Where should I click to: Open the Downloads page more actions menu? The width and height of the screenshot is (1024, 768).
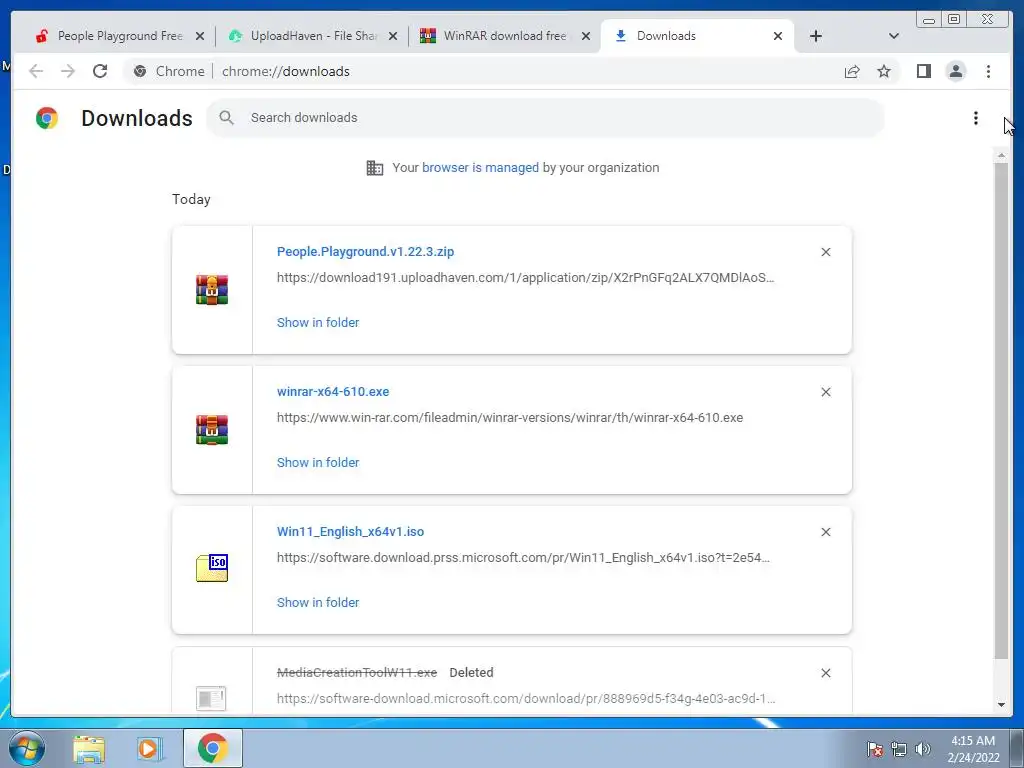tap(976, 118)
